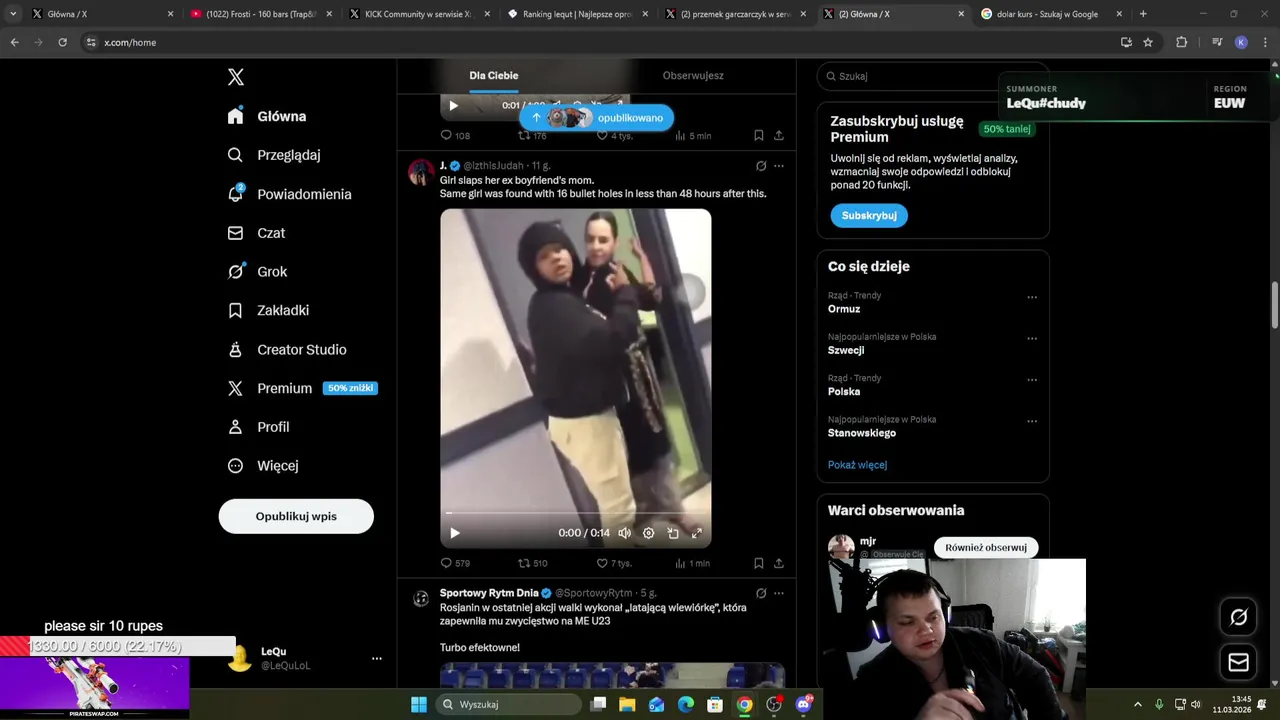Open Windows Start button
This screenshot has height=720, width=1280.
coord(419,704)
